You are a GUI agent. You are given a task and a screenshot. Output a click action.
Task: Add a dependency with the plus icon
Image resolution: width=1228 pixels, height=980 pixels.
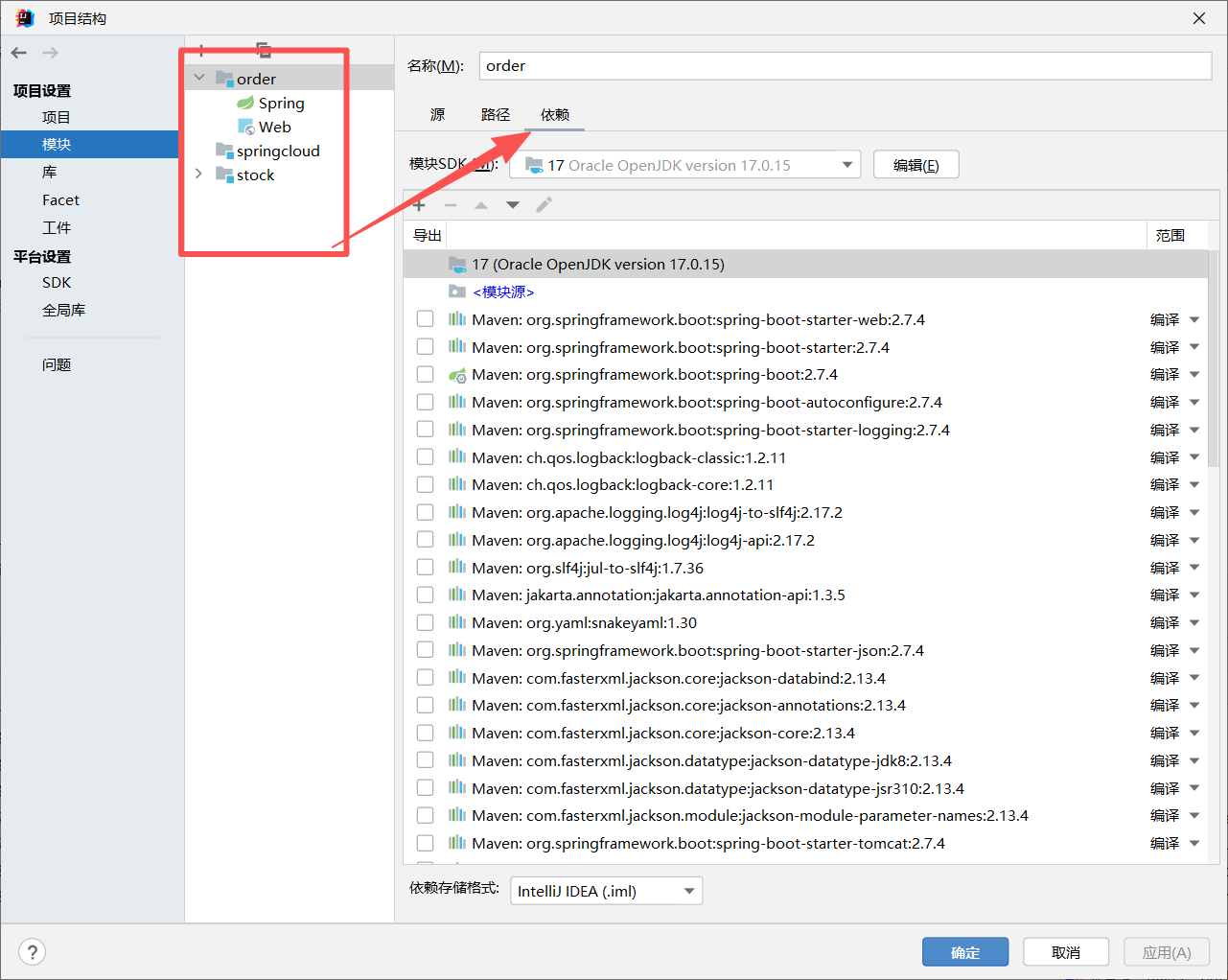(x=419, y=205)
